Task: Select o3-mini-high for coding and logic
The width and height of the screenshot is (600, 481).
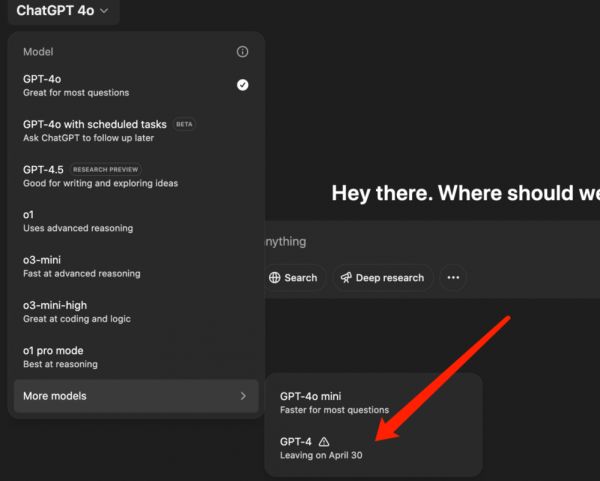Action: point(77,312)
